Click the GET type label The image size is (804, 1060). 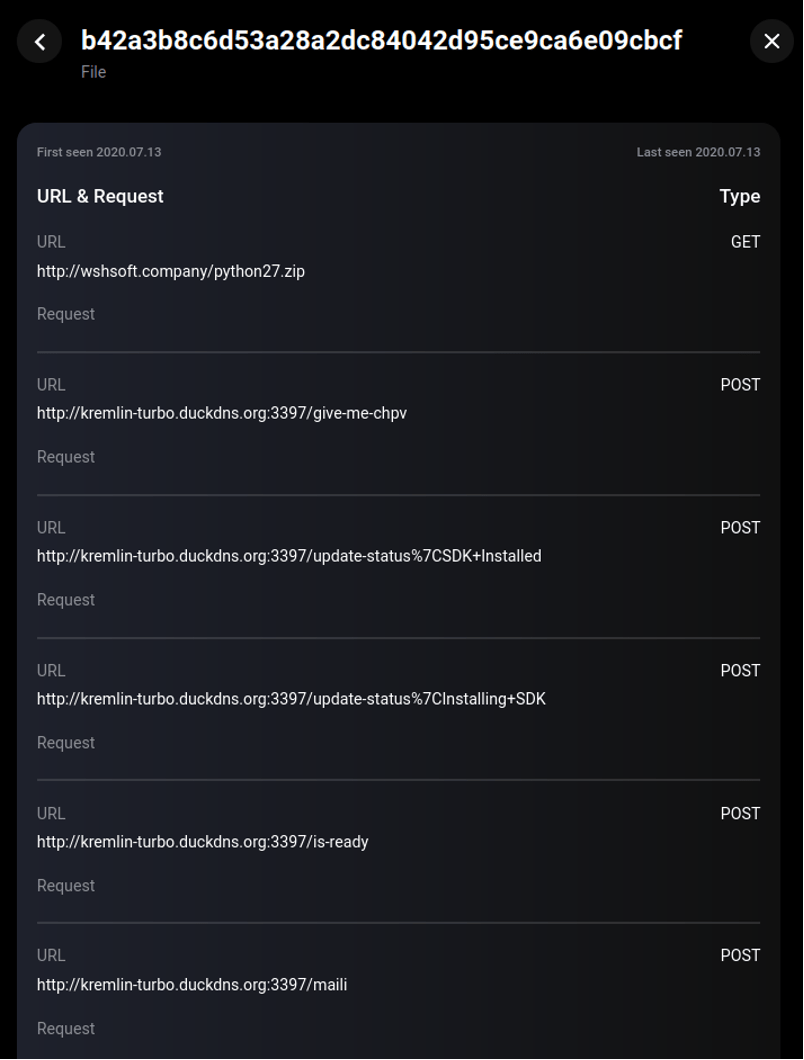click(745, 242)
